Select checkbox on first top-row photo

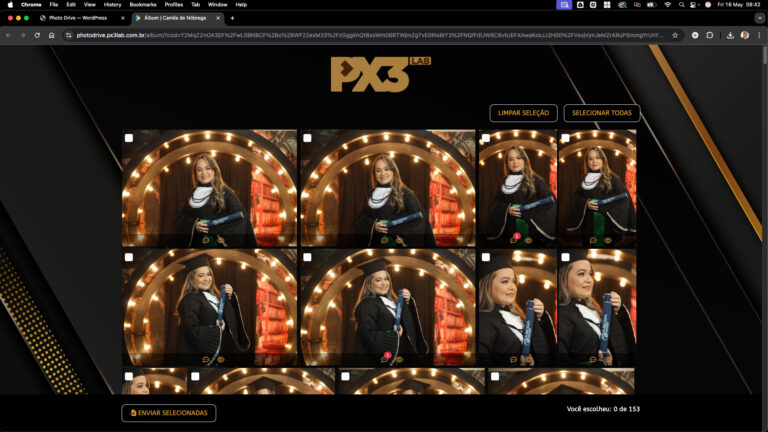click(x=129, y=138)
